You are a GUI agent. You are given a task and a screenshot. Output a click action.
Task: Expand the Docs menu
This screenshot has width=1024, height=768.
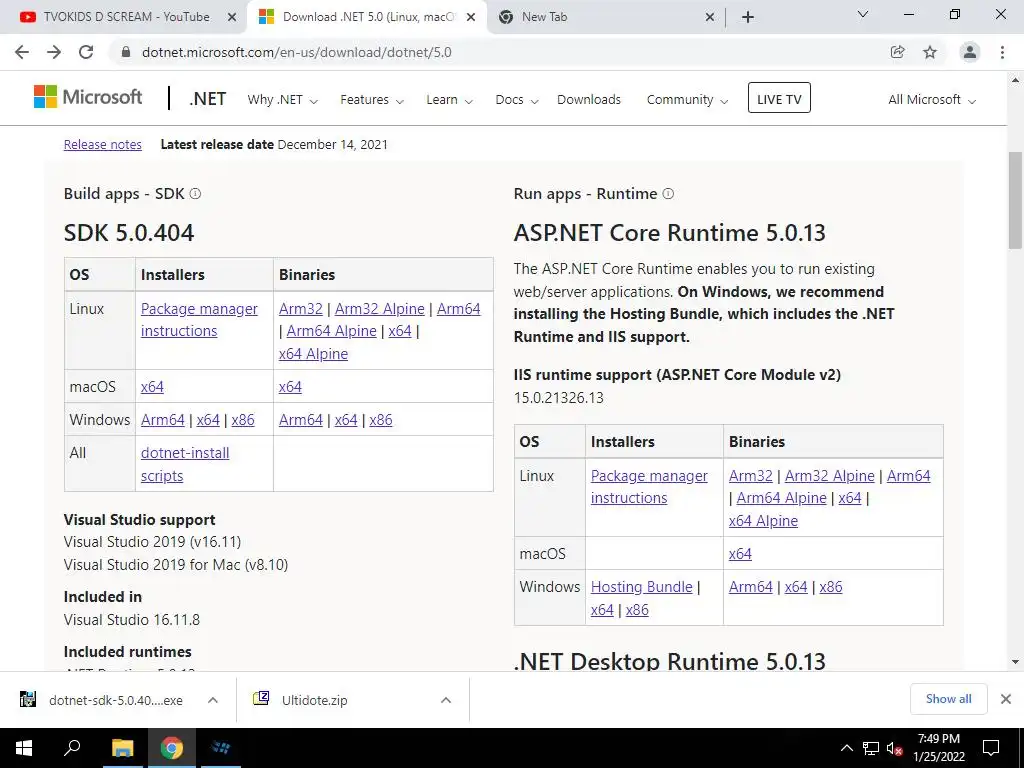[517, 100]
